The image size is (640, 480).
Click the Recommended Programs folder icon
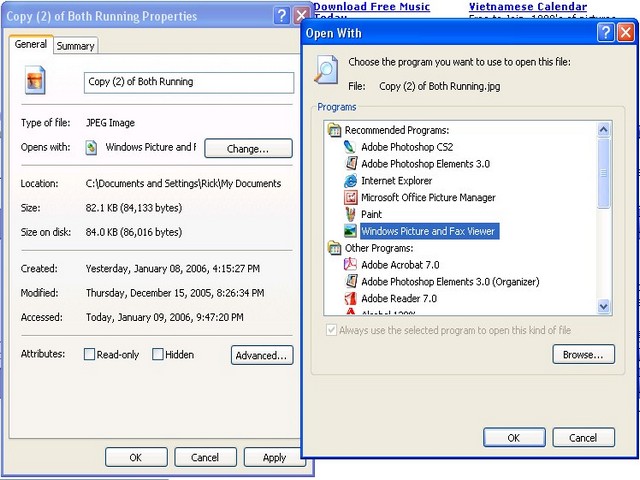coord(334,130)
